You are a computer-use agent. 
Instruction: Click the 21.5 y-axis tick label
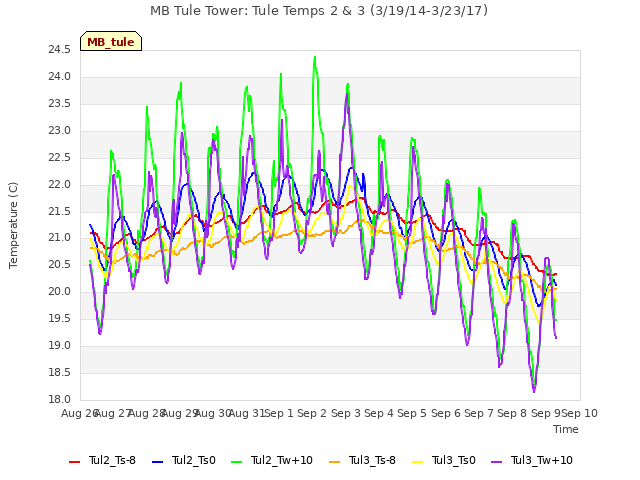(x=60, y=211)
